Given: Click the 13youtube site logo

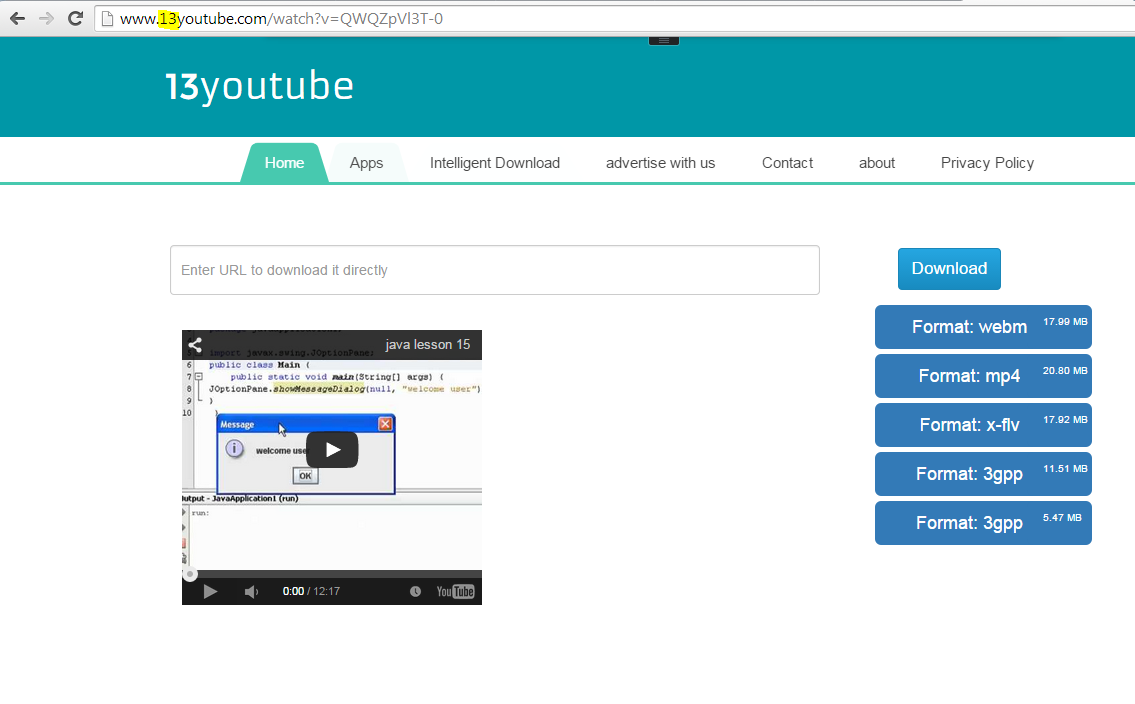Looking at the screenshot, I should pyautogui.click(x=259, y=86).
